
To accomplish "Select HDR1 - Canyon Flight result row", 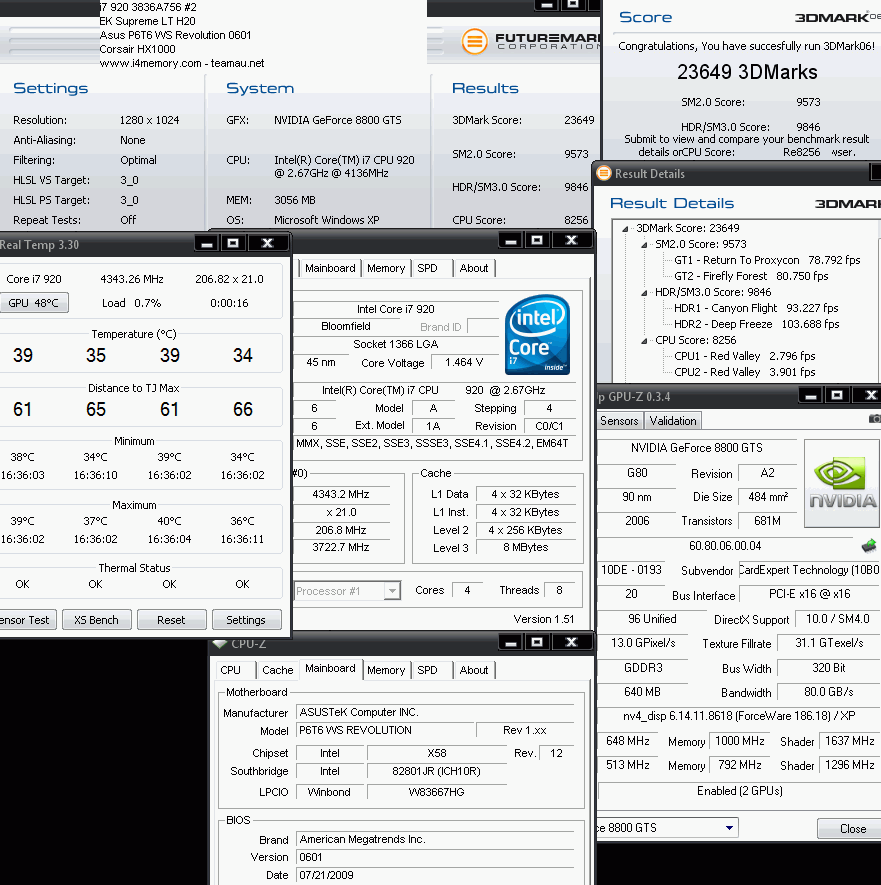I will 756,308.
